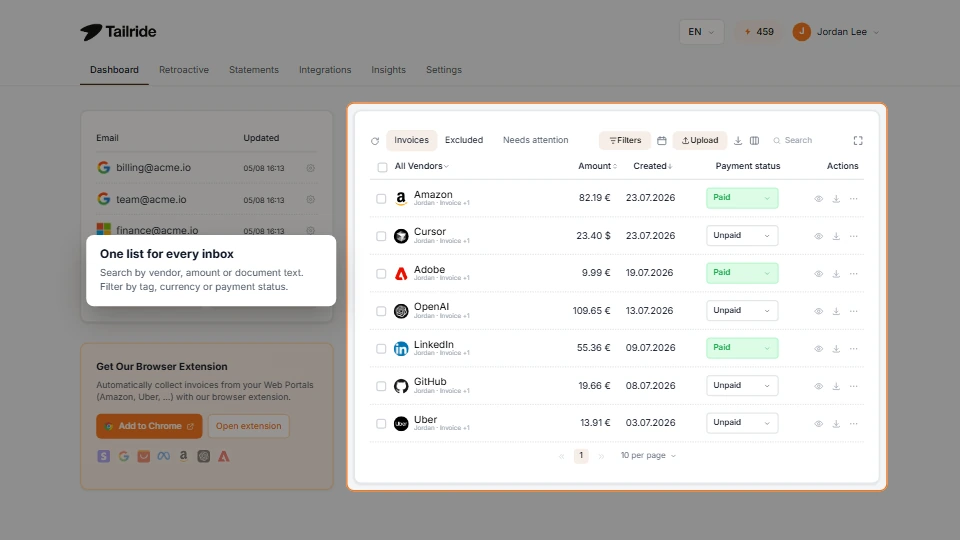Screen dimensions: 960x540
Task: Download the GitHub invoice
Action: [836, 386]
